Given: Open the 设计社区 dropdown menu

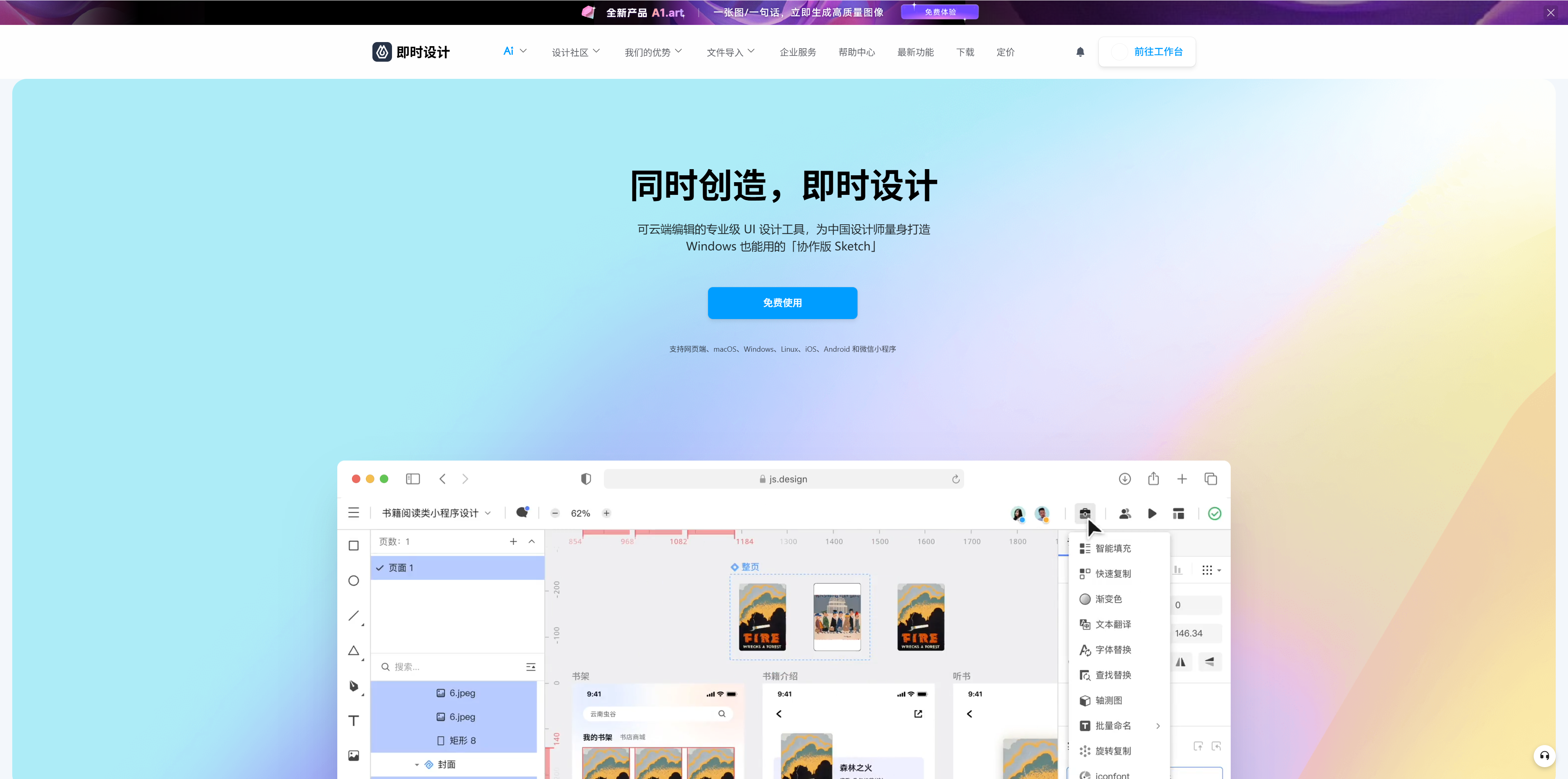Looking at the screenshot, I should coord(575,52).
